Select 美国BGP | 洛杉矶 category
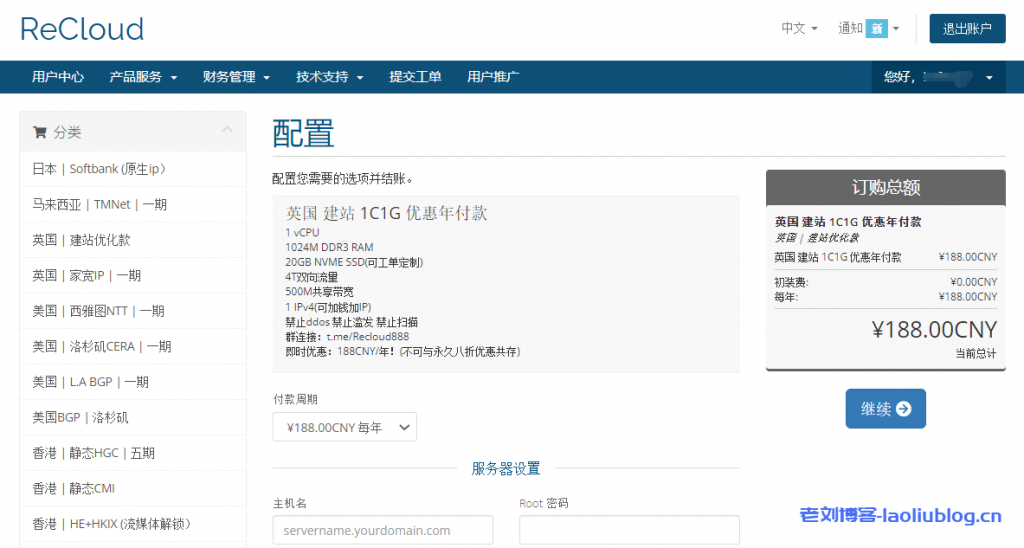 (x=133, y=417)
